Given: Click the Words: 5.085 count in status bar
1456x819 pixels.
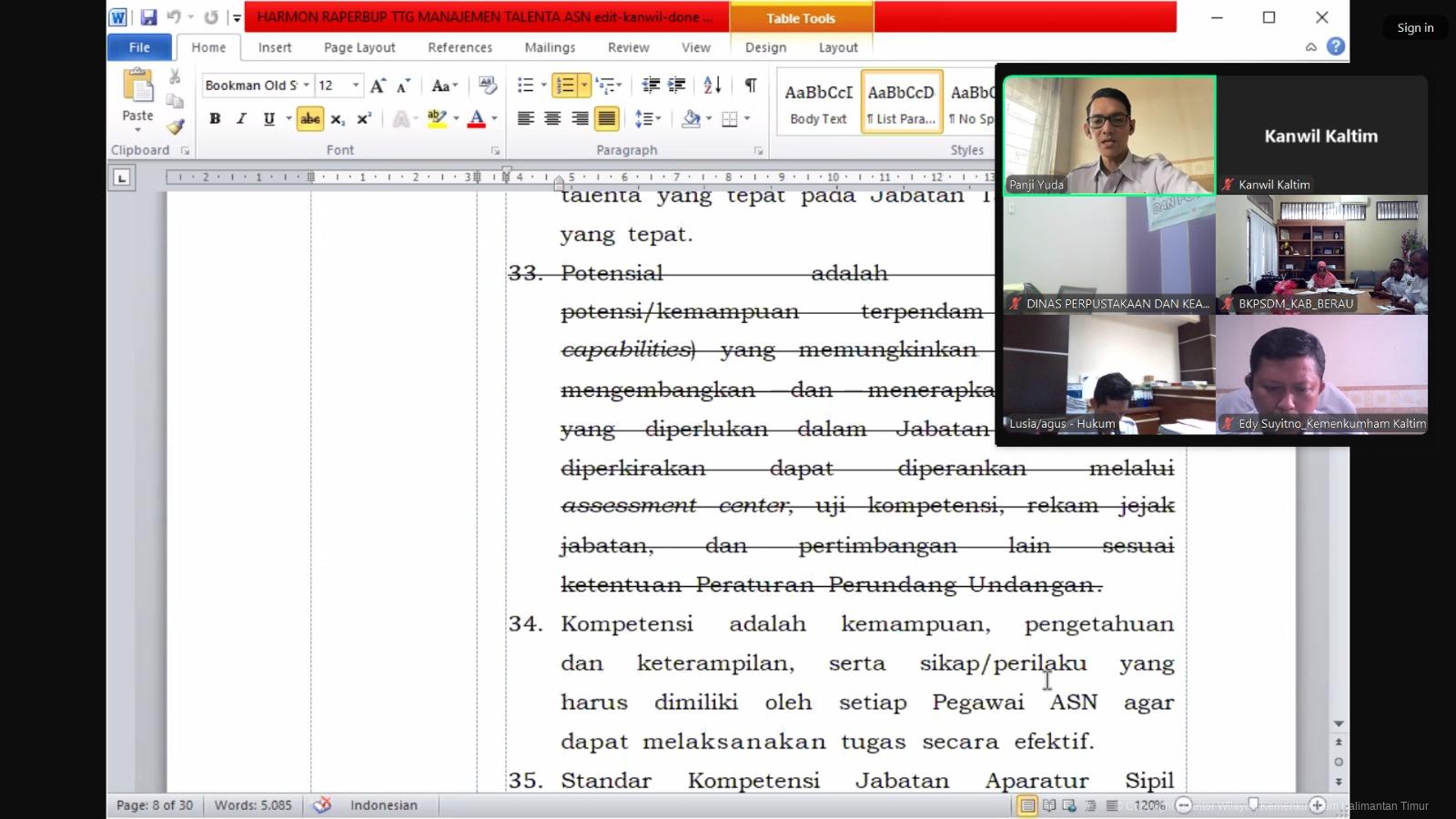Looking at the screenshot, I should (253, 805).
